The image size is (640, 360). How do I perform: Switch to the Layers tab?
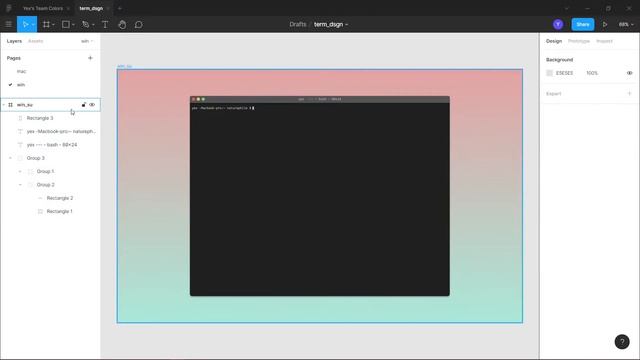14,41
